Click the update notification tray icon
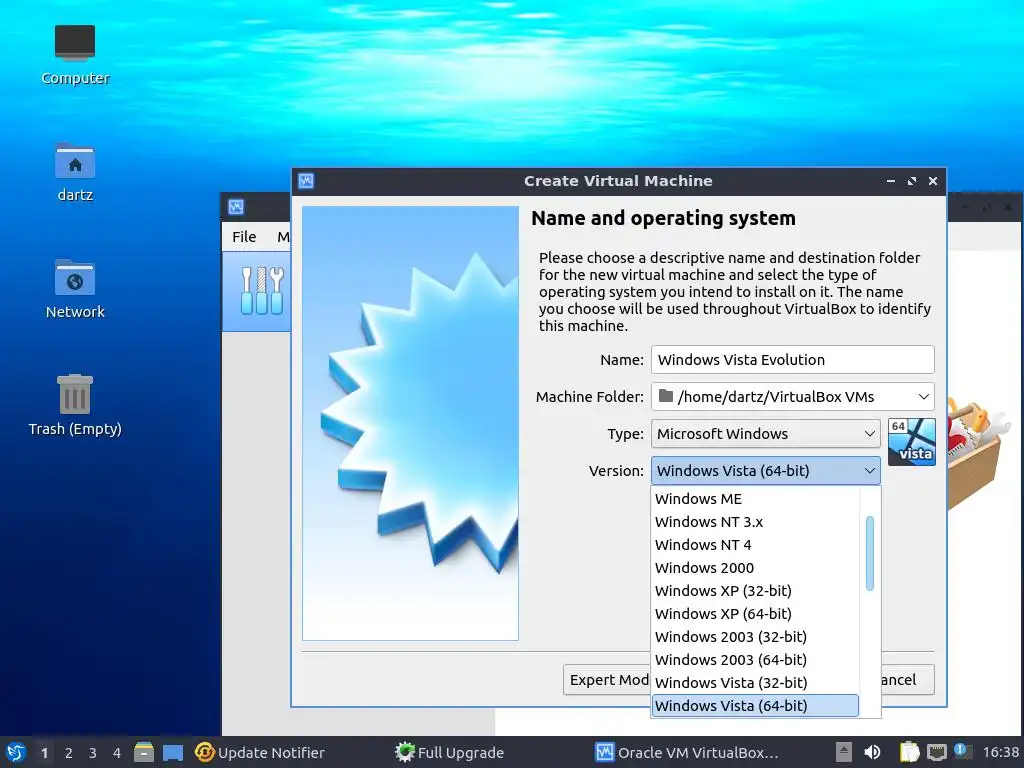Viewport: 1024px width, 768px height. pyautogui.click(x=963, y=751)
